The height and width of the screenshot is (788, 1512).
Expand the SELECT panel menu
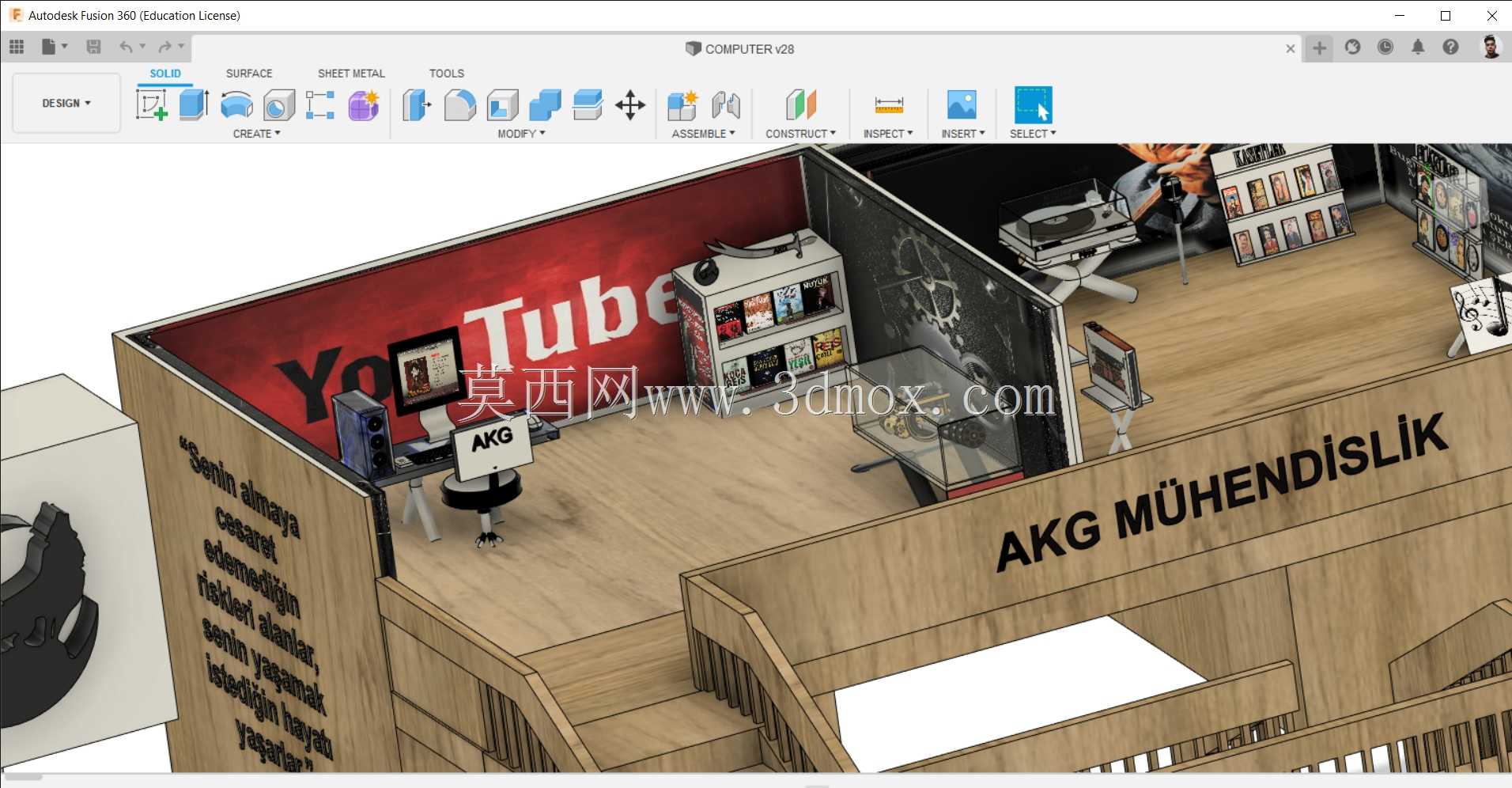[1033, 134]
